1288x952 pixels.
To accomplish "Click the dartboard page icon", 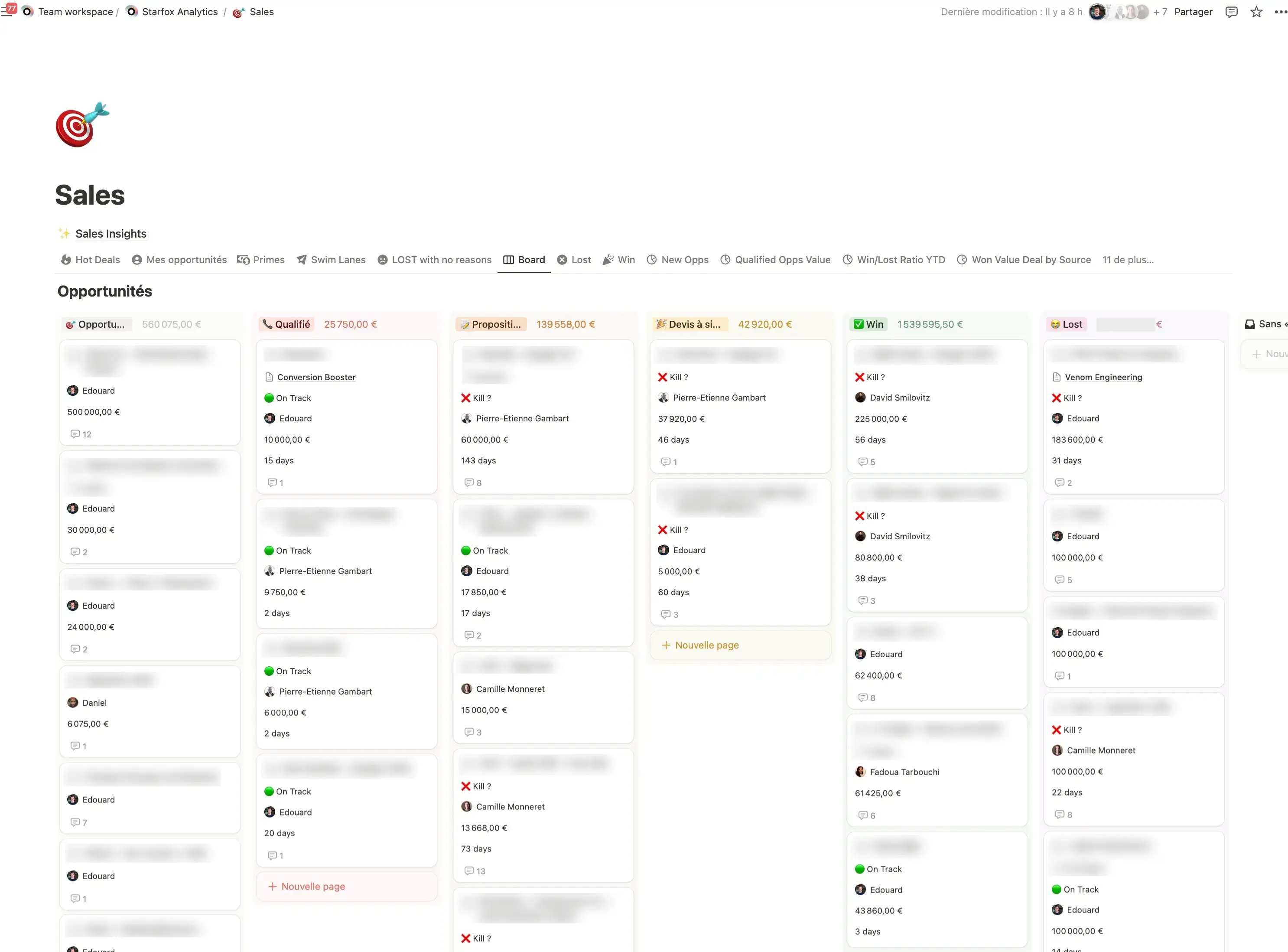I will click(x=82, y=124).
